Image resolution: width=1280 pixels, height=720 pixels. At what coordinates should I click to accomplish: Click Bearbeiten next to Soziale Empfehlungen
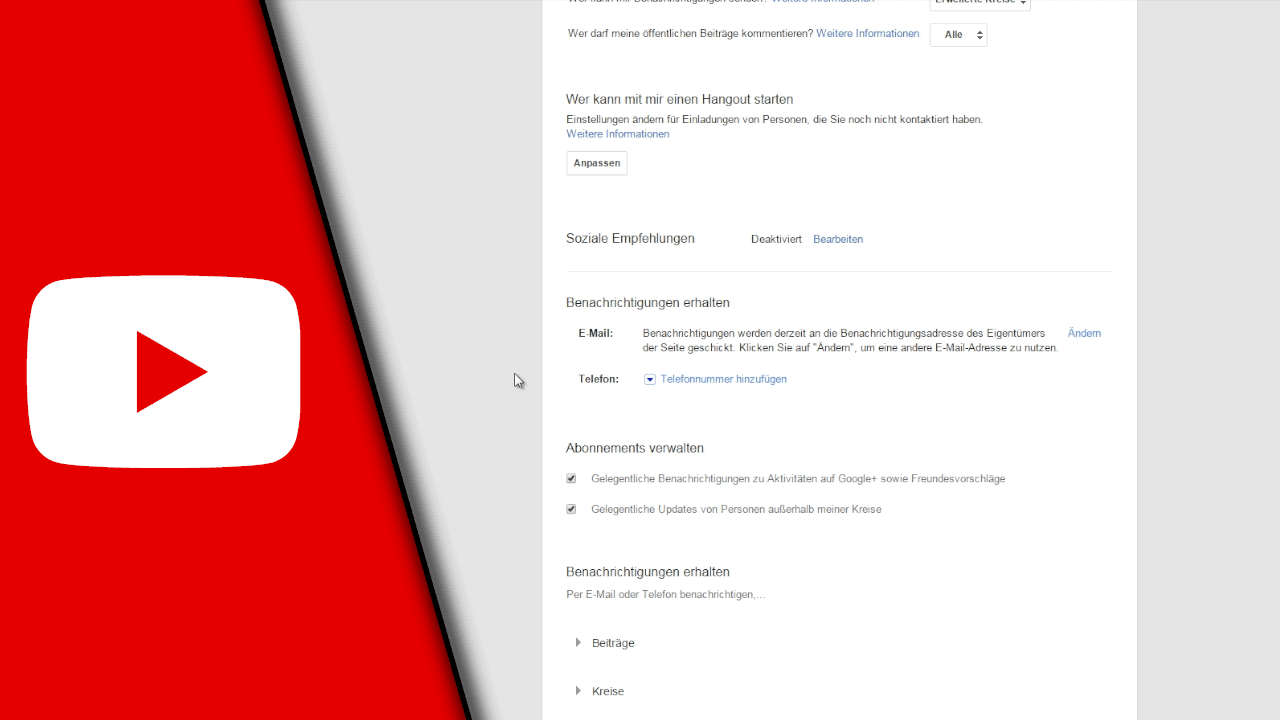(837, 239)
